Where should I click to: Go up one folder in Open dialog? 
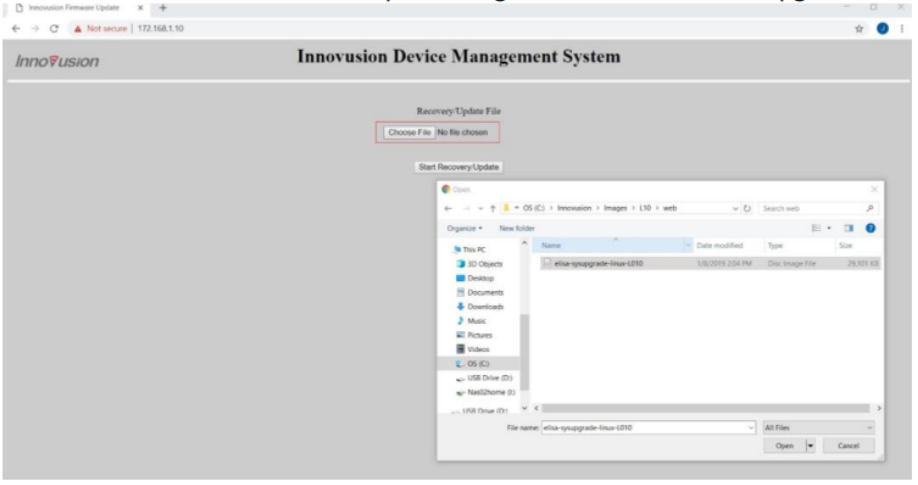[493, 208]
